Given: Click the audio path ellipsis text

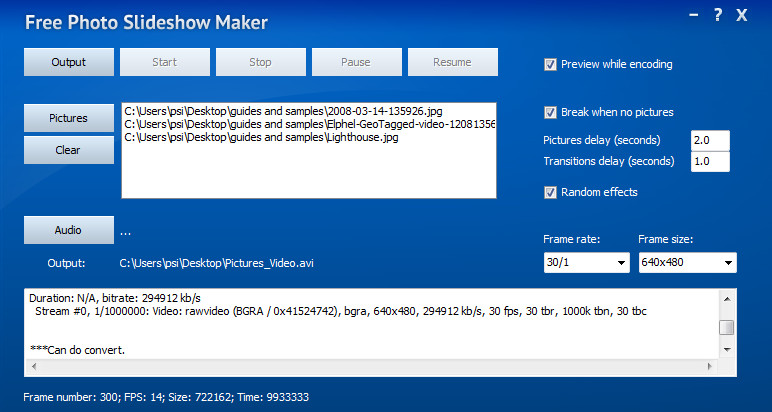Looking at the screenshot, I should (x=126, y=232).
